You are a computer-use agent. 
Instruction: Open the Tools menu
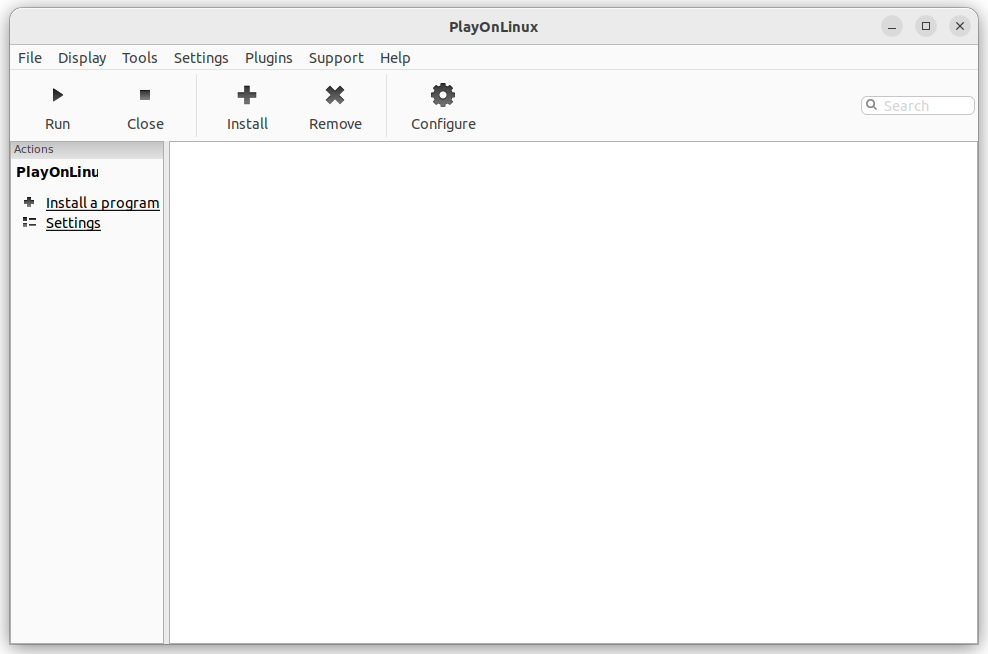(139, 58)
